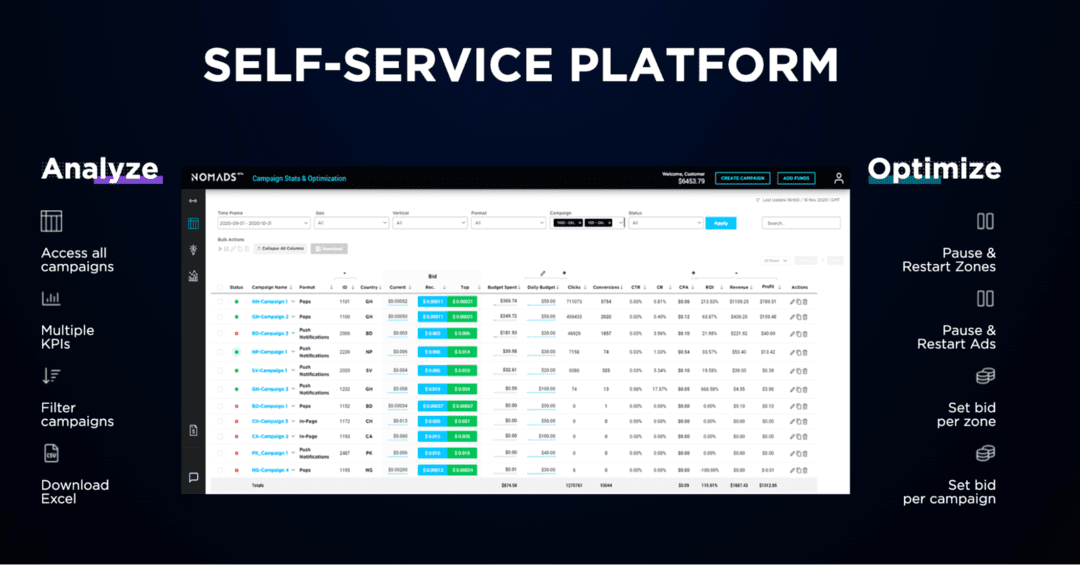Select the GH-Campaign 1 row checkbox
This screenshot has width=1080, height=565.
point(220,302)
